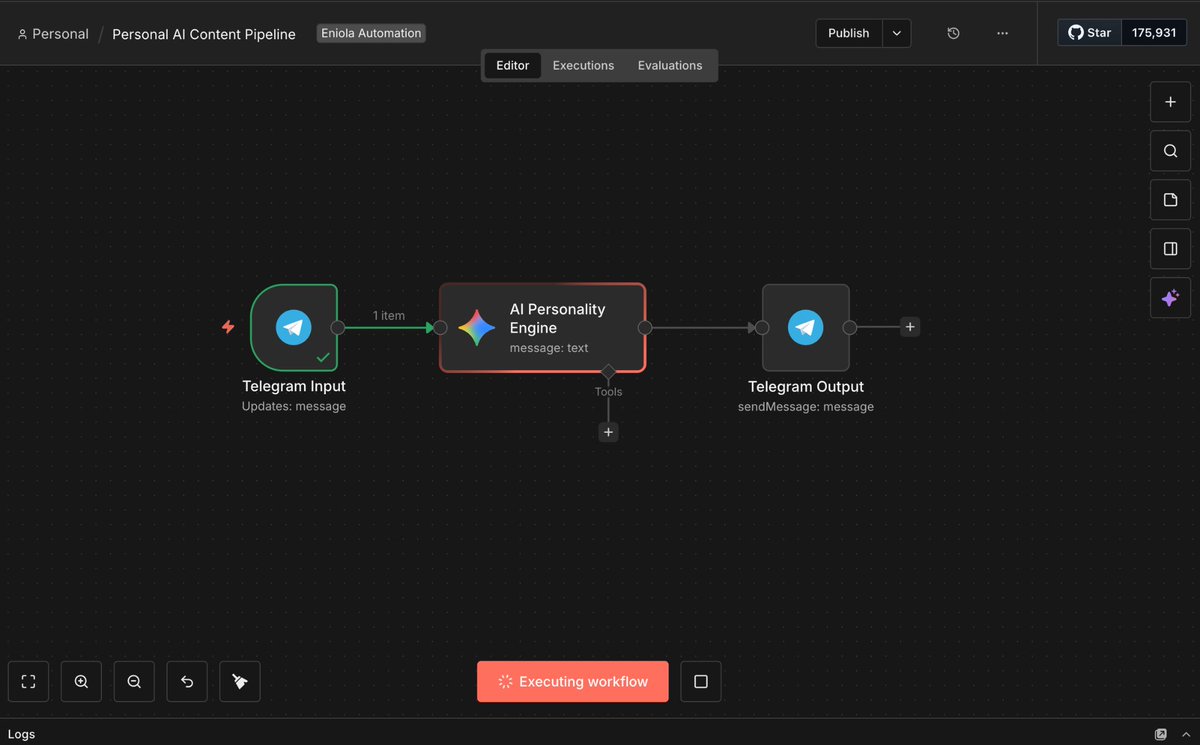Click the Executing workflow button
This screenshot has width=1200, height=745.
pyautogui.click(x=573, y=682)
